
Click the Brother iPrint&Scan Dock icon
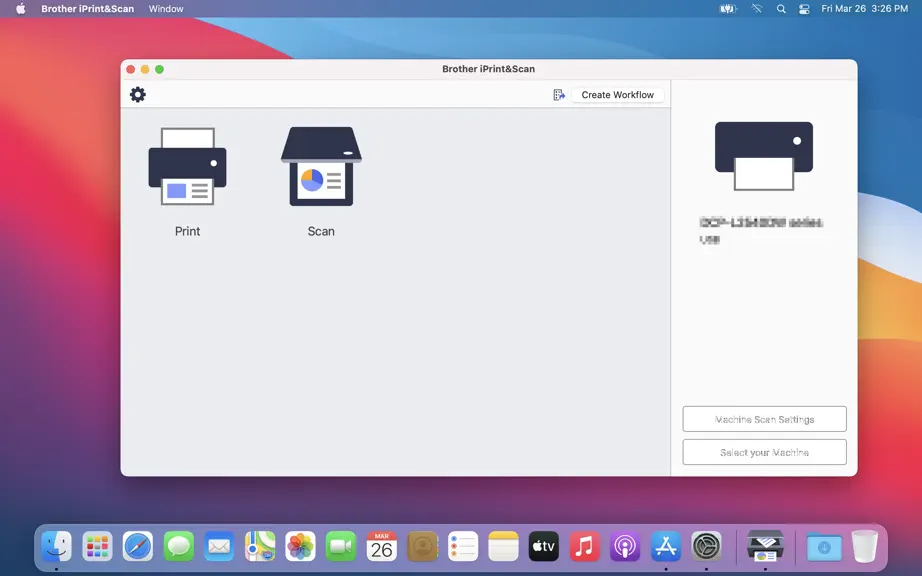coord(765,547)
